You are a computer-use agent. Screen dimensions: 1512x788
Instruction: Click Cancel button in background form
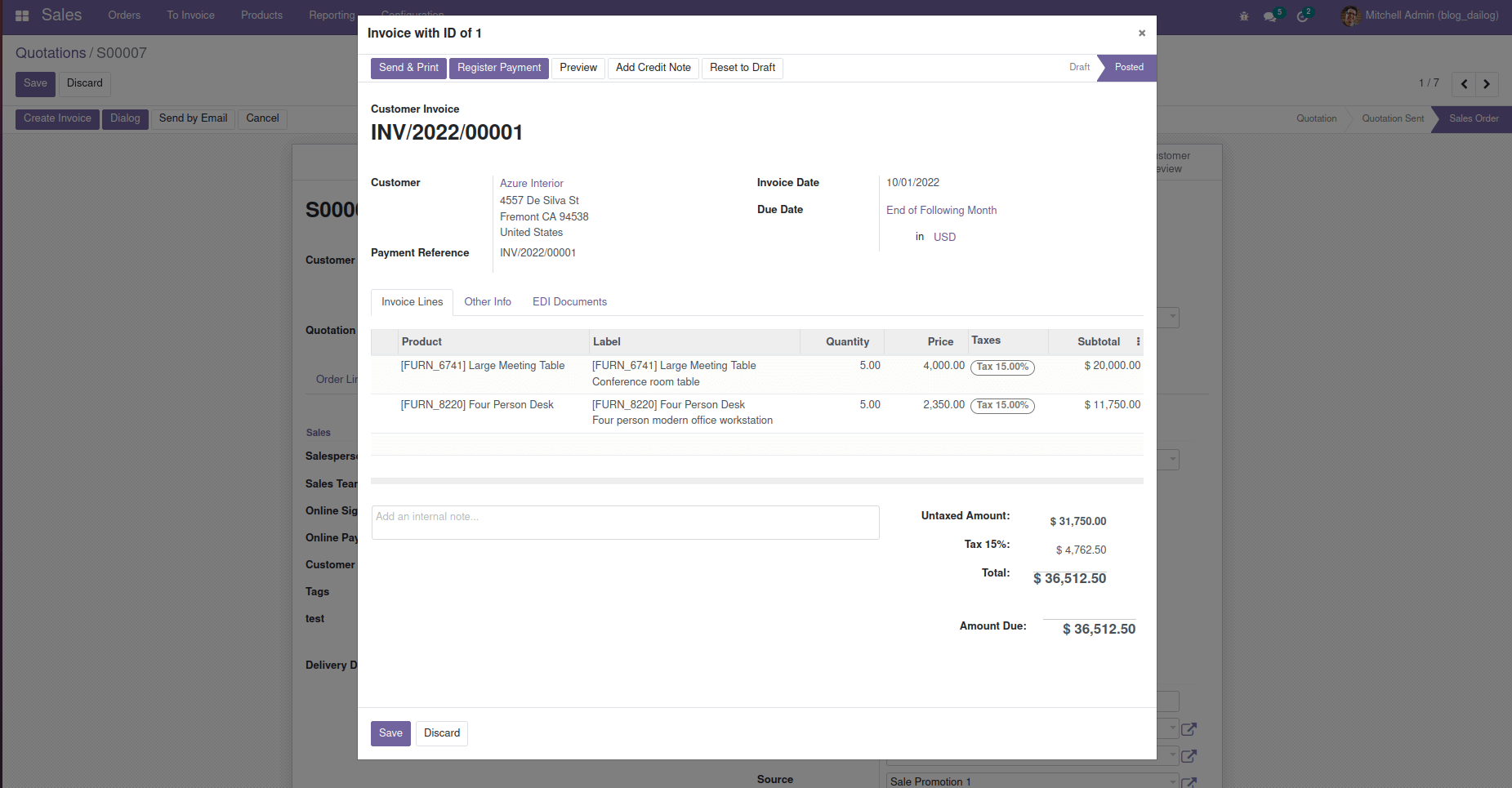(x=262, y=119)
